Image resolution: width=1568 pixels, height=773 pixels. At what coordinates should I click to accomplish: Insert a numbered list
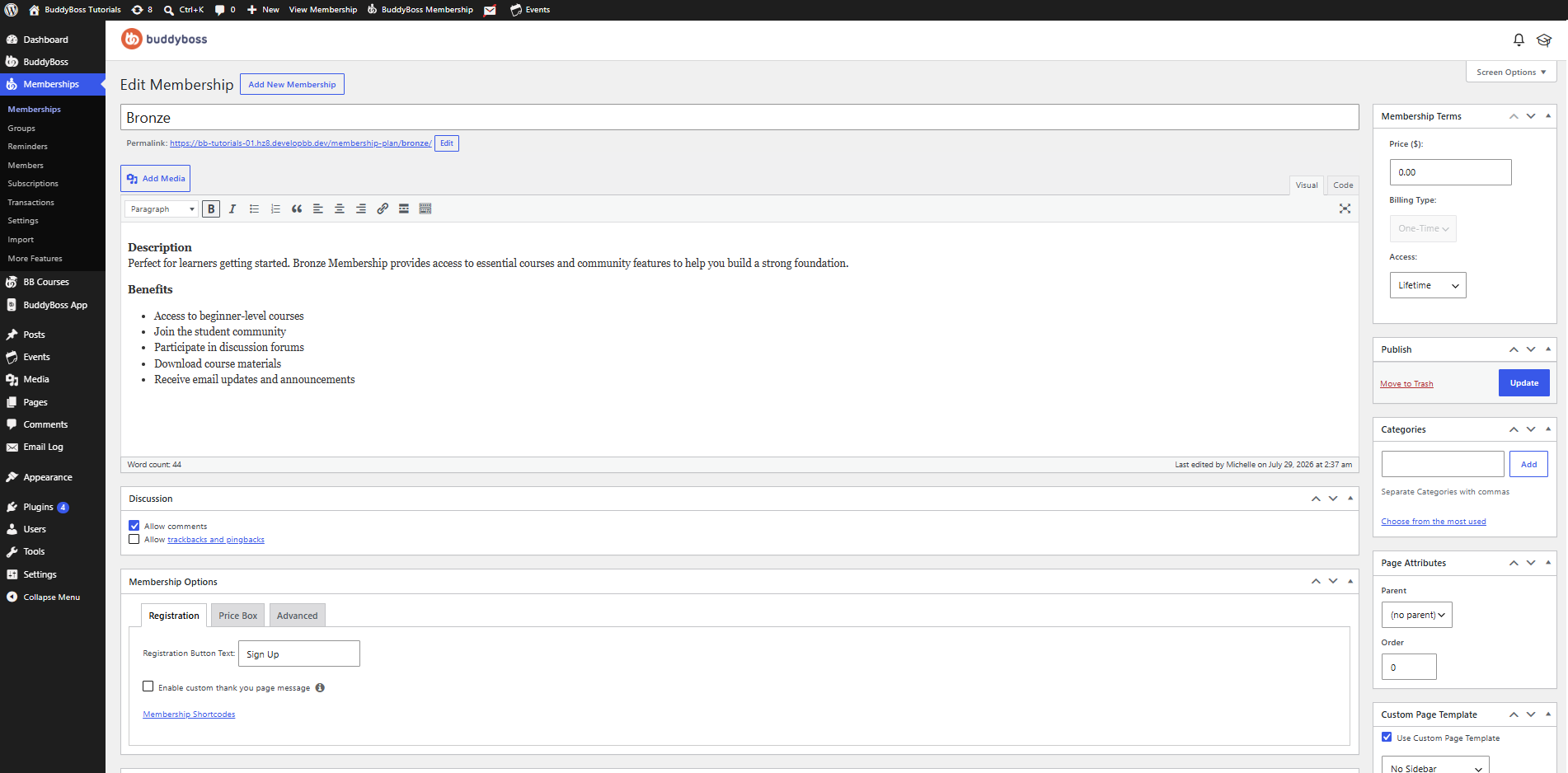pyautogui.click(x=275, y=209)
